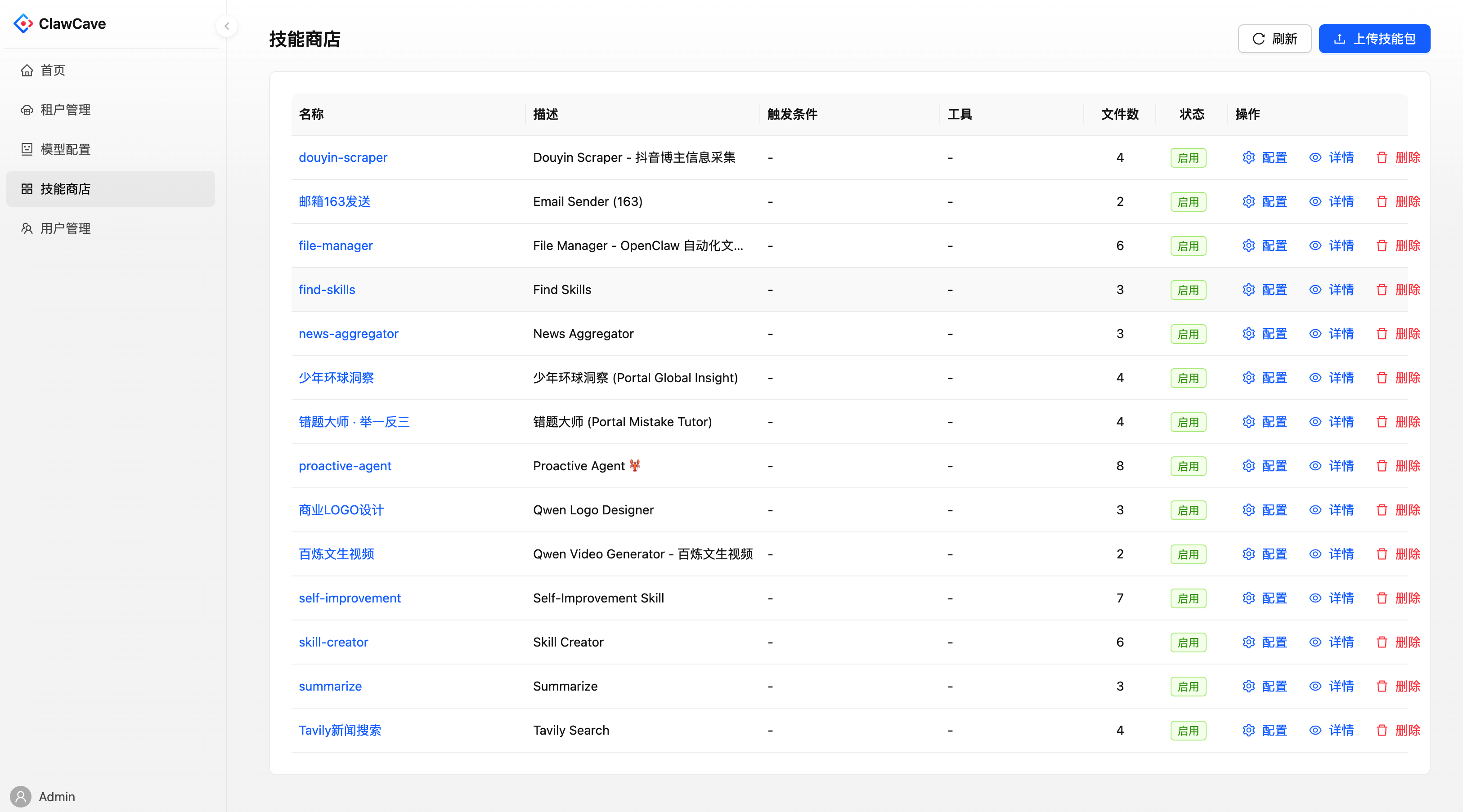
Task: Click the 刷新 refresh button
Action: [1274, 39]
